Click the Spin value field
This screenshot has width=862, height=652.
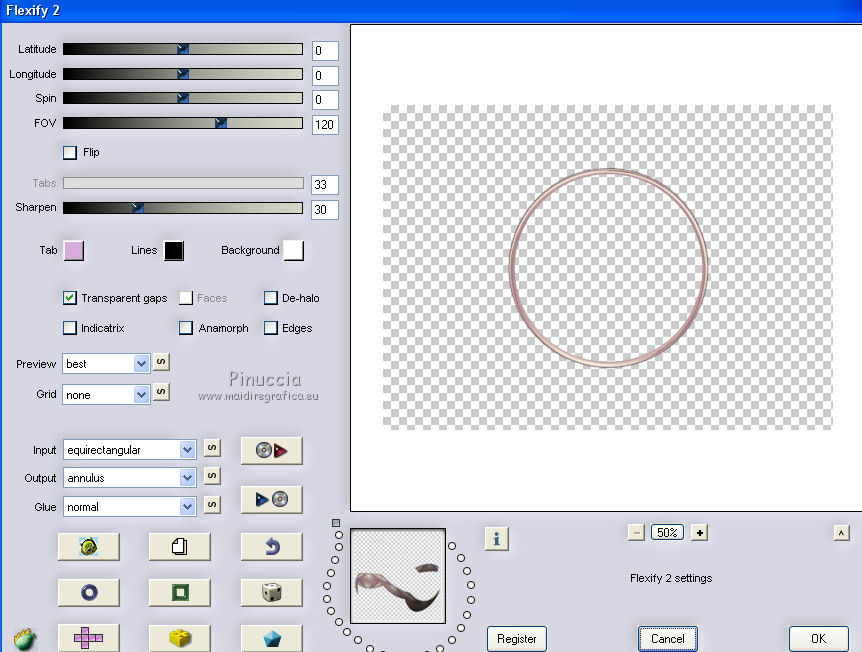pos(325,100)
